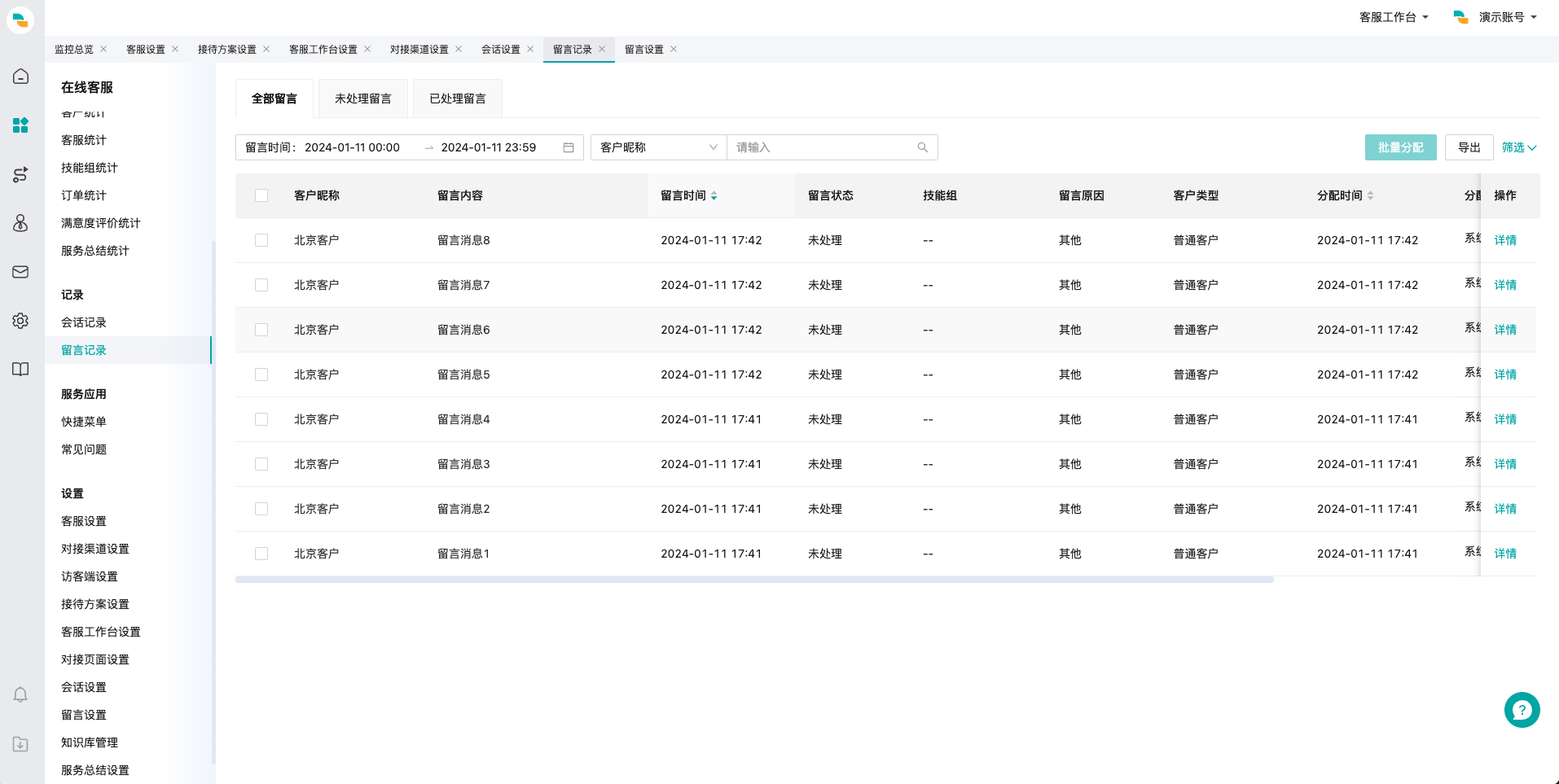Open the home icon in left rail
Screen dimensions: 1559x784
tap(20, 76)
